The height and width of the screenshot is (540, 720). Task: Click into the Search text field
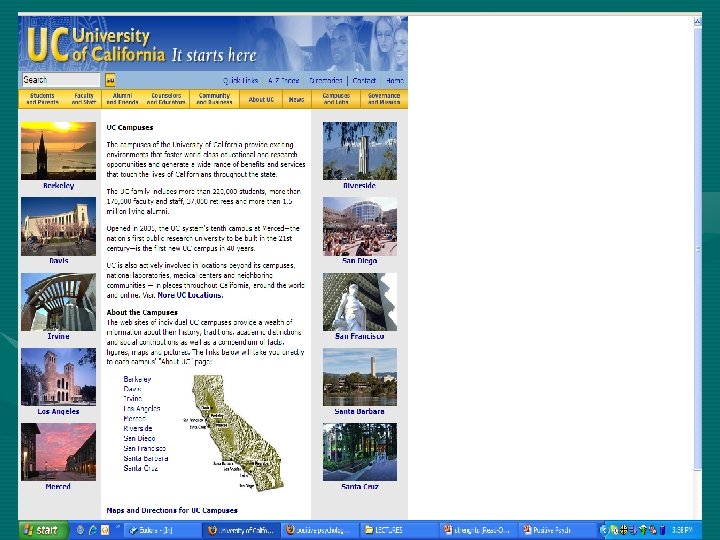(61, 80)
